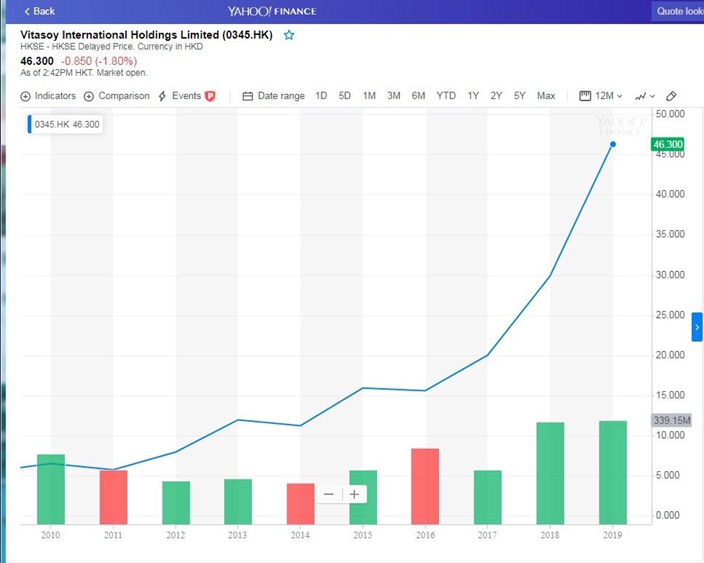This screenshot has width=704, height=563.
Task: Zoom in the chart with plus button
Action: click(x=354, y=494)
